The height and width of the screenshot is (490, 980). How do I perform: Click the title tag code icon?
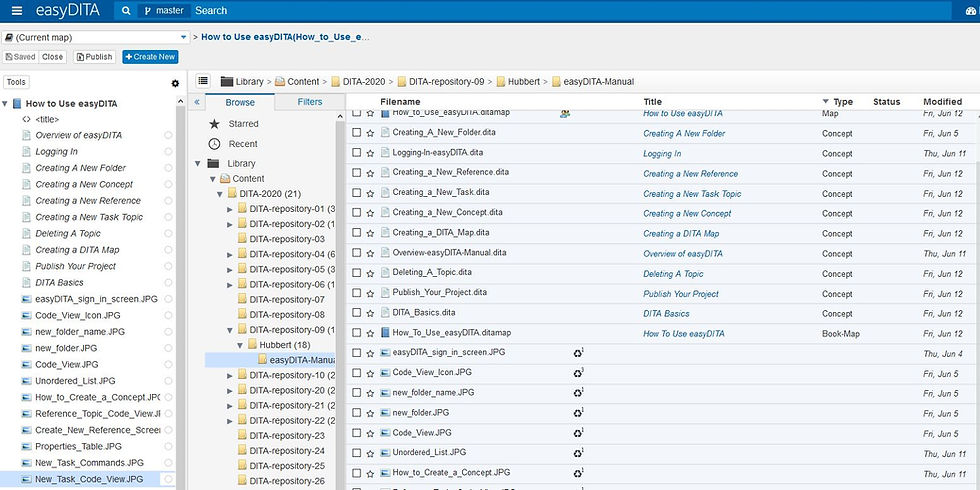tap(26, 119)
